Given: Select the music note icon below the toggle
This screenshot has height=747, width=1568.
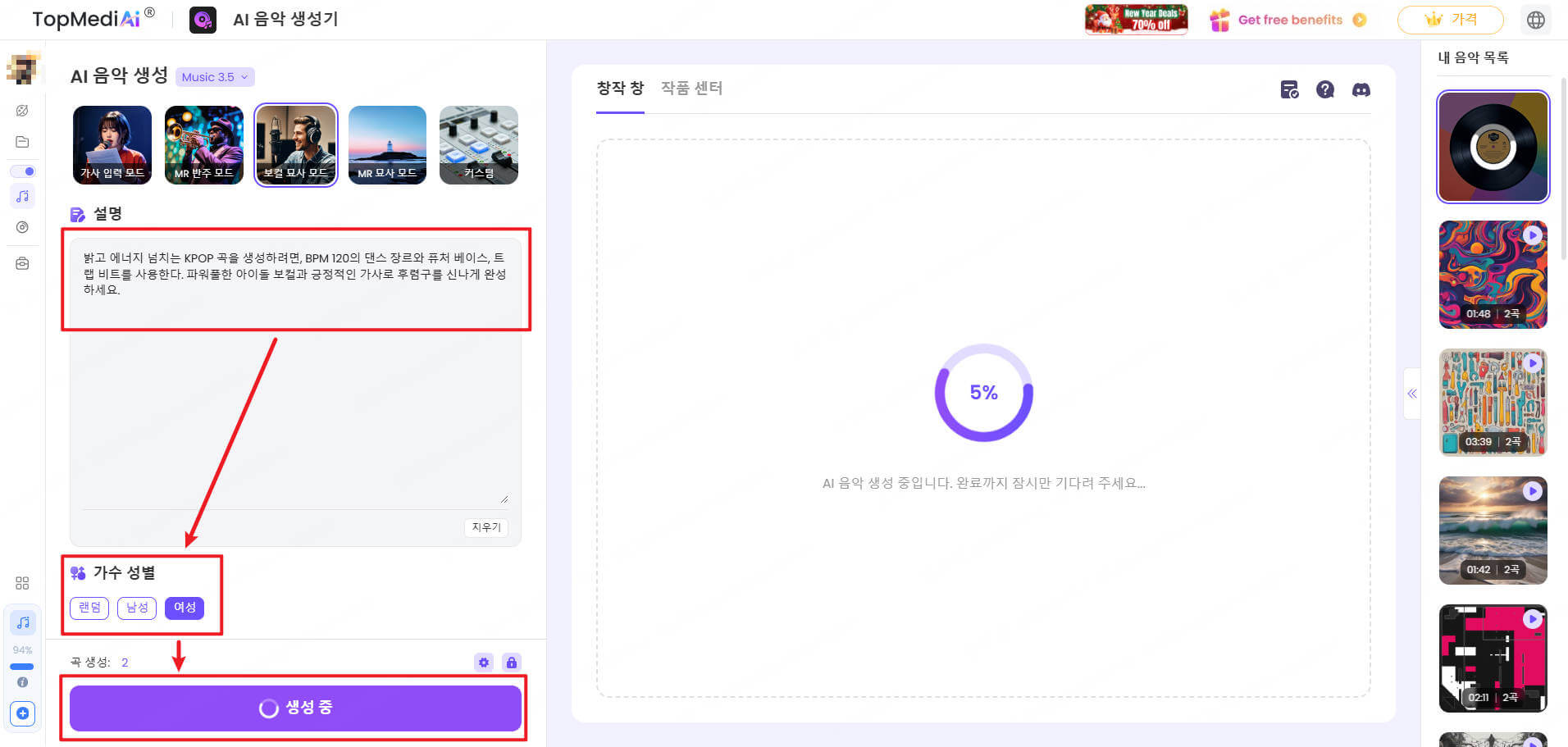Looking at the screenshot, I should pos(23,196).
